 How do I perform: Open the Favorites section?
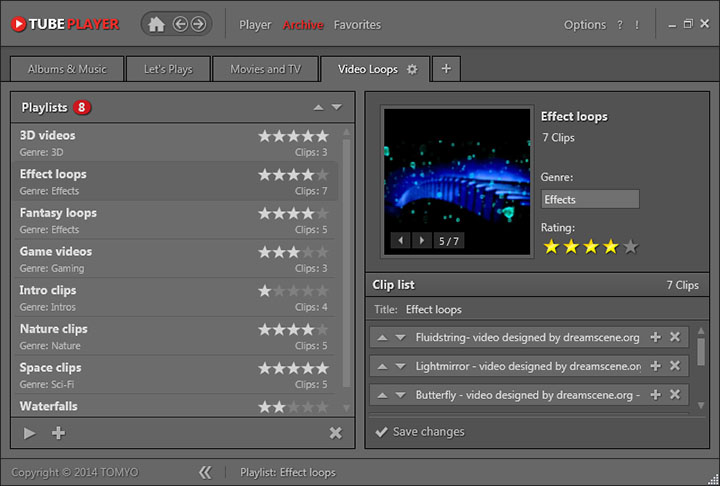pyautogui.click(x=357, y=24)
